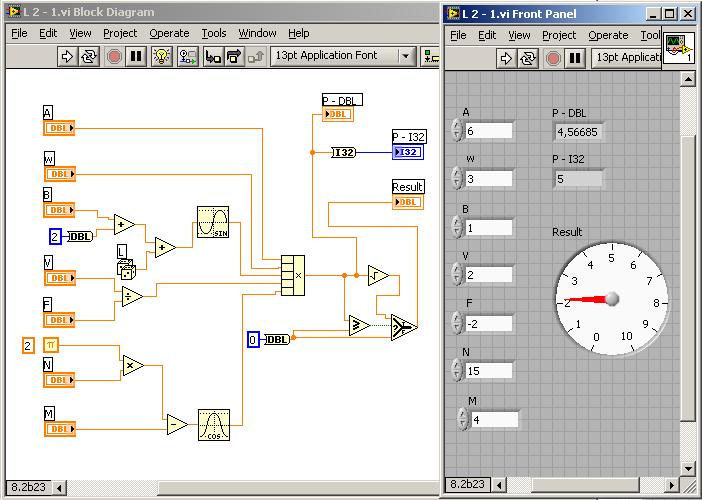Select blue constant 0 on diagram
This screenshot has height=500, width=702.
click(253, 340)
